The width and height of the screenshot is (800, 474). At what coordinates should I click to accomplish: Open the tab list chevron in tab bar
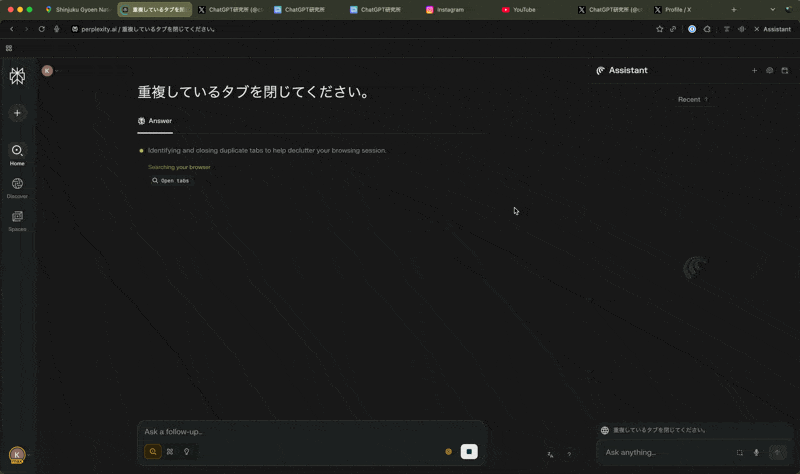coord(772,9)
